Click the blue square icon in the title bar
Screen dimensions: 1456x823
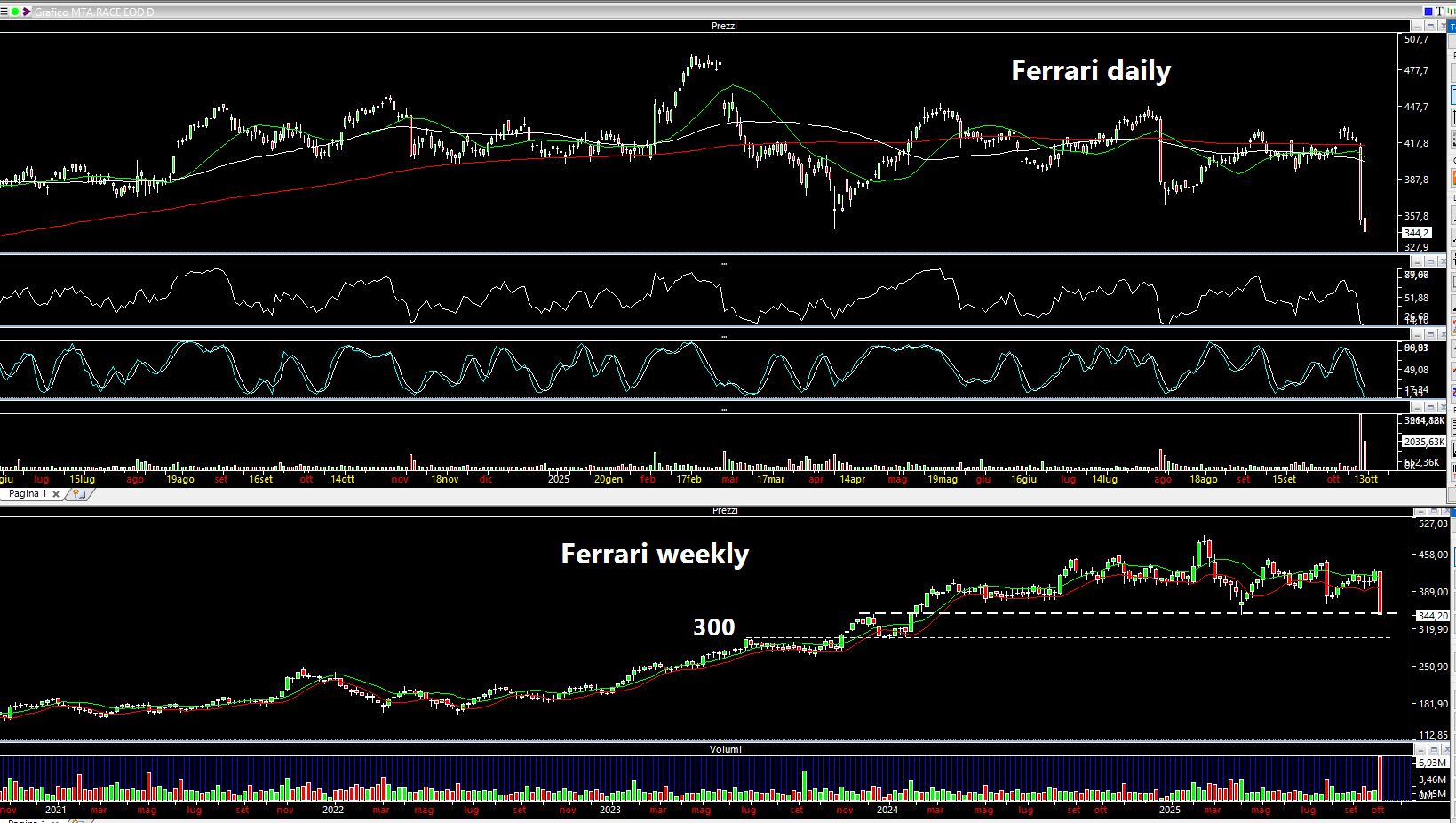[1428, 12]
